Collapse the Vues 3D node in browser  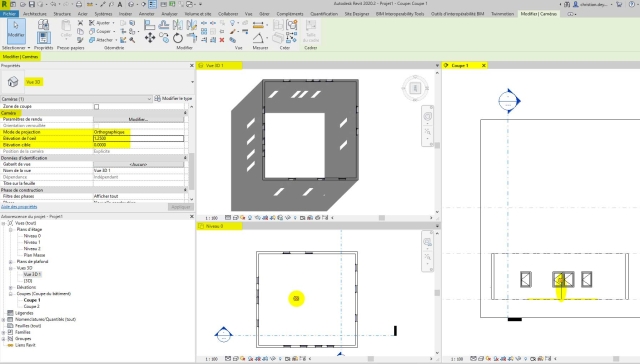11,268
